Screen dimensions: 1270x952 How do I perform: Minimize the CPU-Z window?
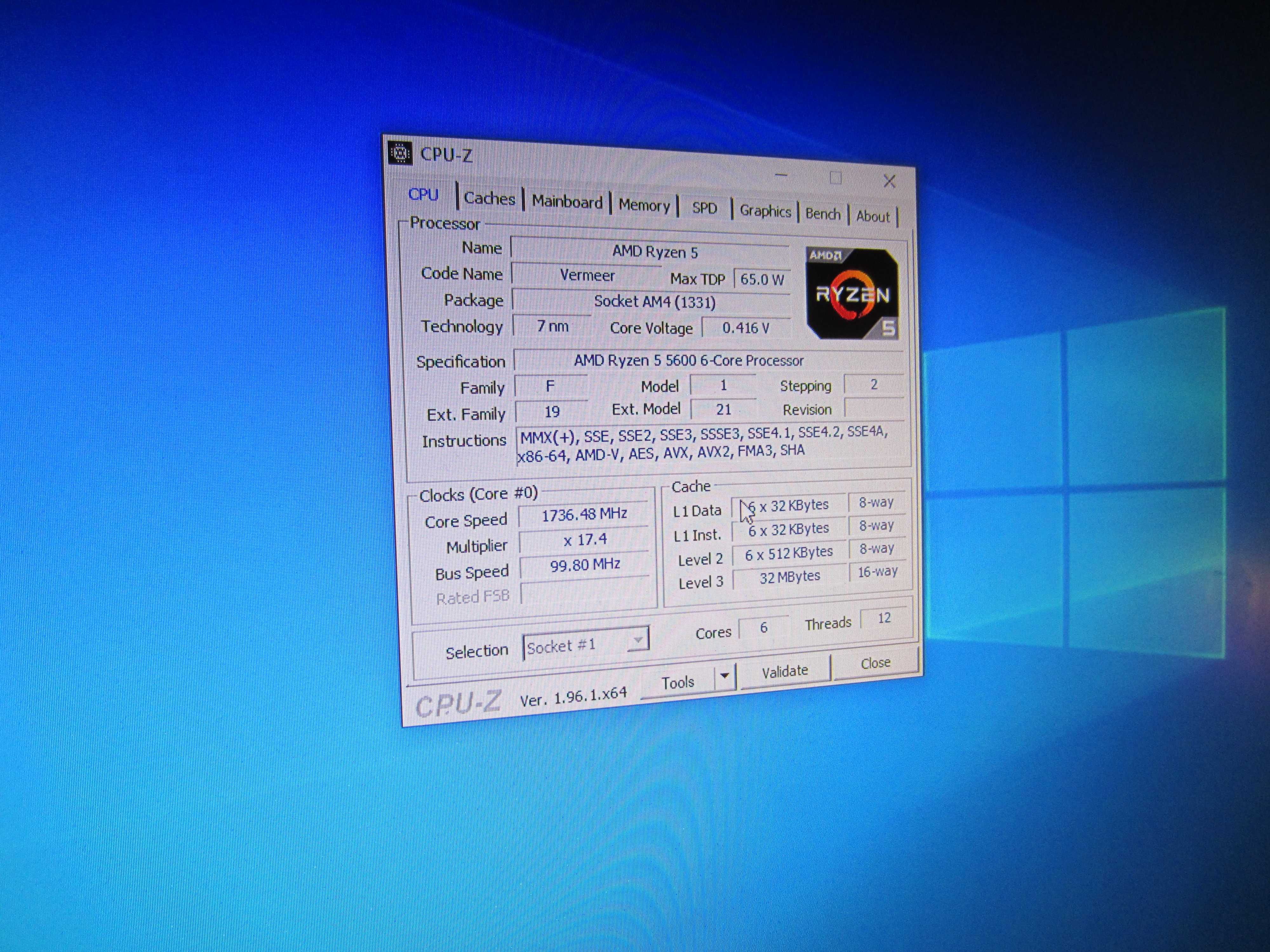(x=781, y=175)
